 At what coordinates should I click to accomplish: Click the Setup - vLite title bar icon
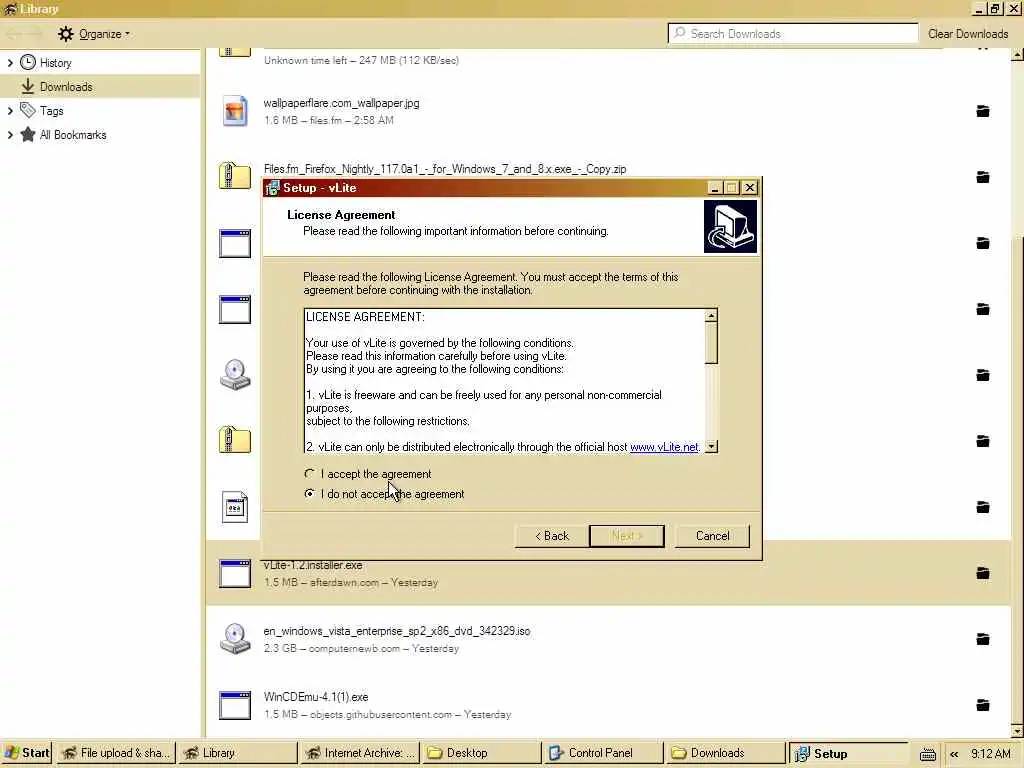272,188
